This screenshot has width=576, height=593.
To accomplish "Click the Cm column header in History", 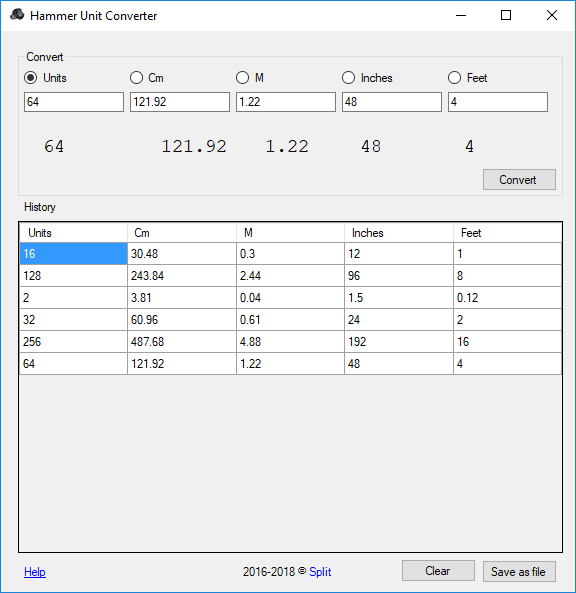I will point(182,233).
